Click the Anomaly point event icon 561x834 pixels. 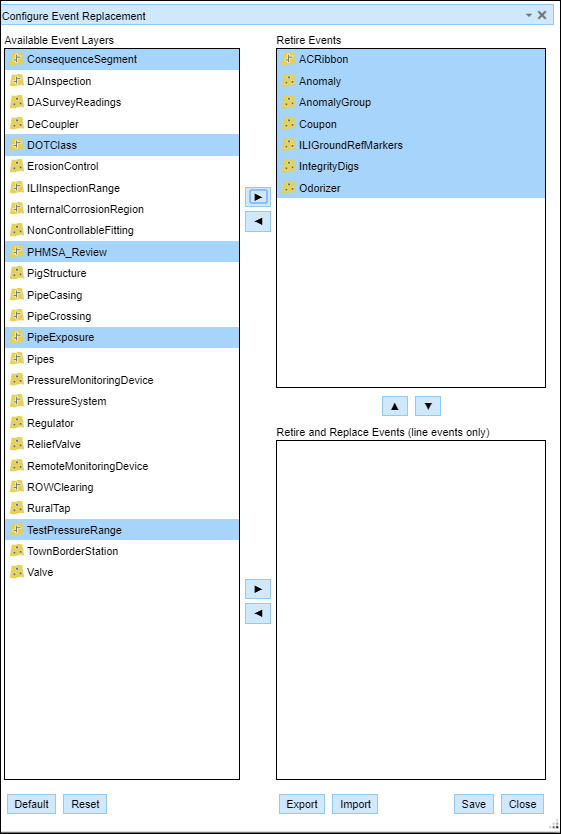tap(289, 81)
